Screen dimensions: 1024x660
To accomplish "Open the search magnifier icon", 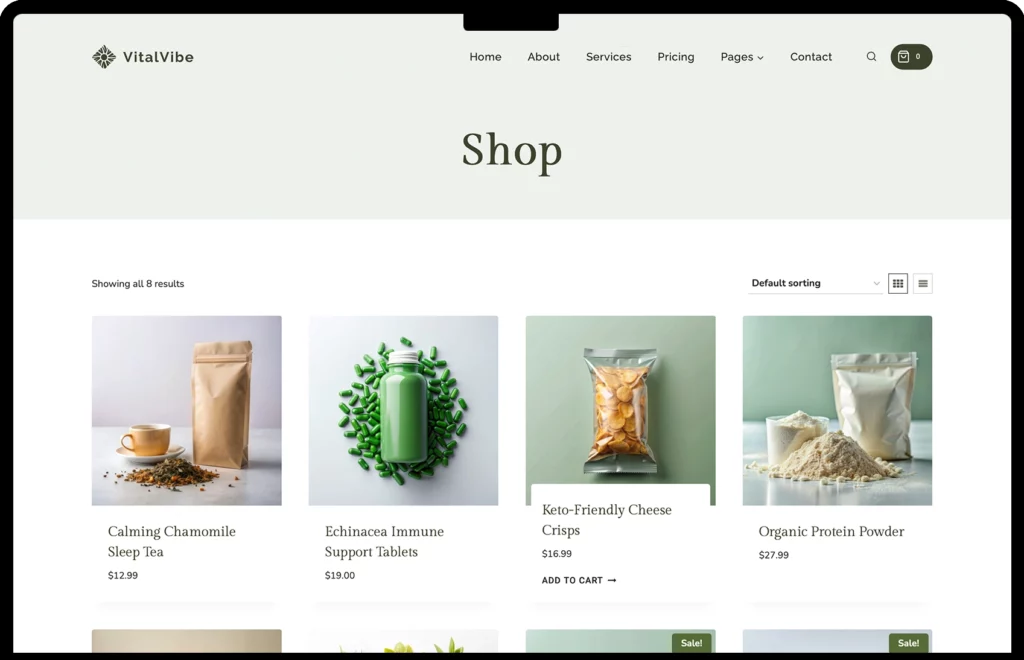I will click(x=871, y=57).
